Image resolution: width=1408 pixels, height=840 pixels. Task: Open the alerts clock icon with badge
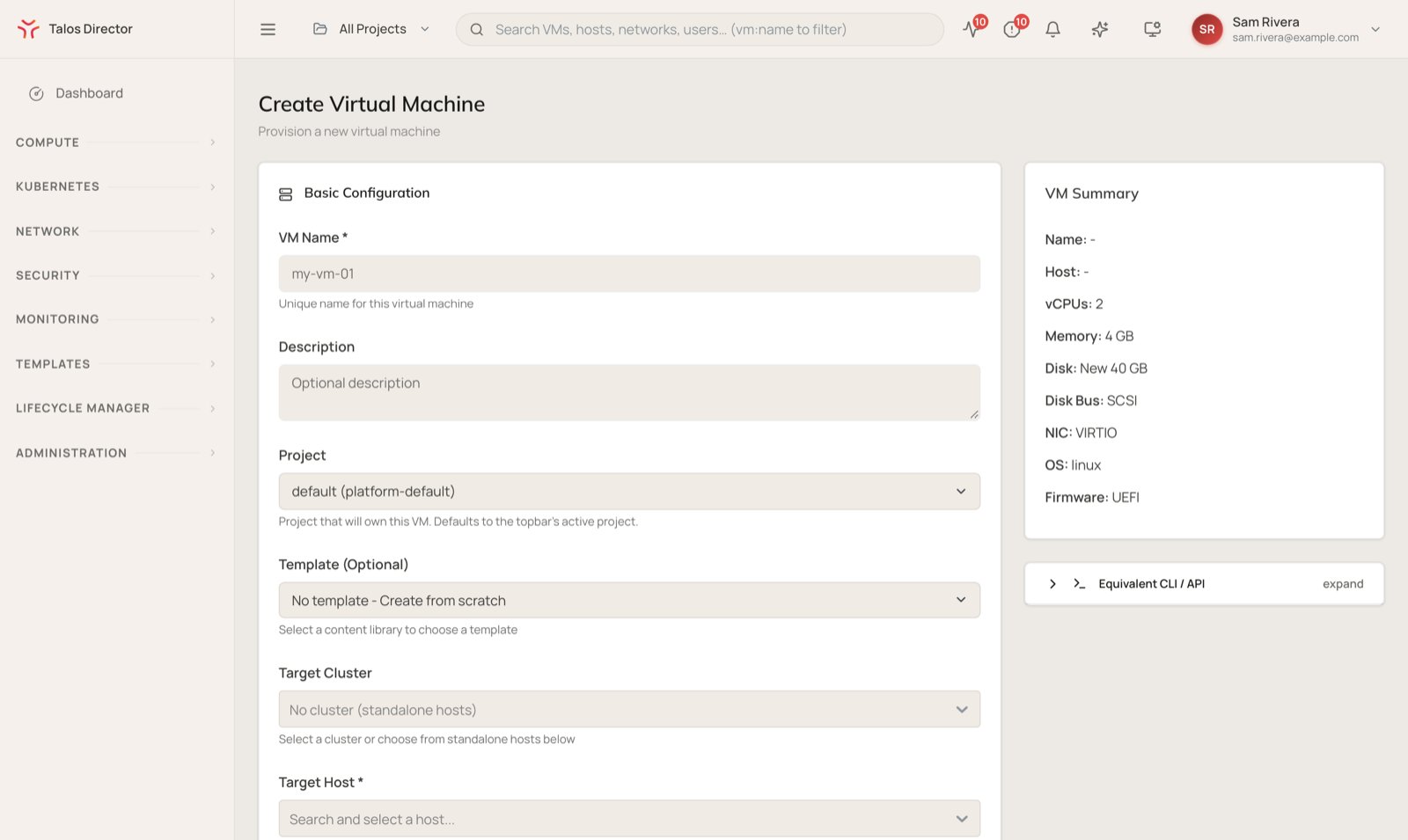click(1012, 29)
